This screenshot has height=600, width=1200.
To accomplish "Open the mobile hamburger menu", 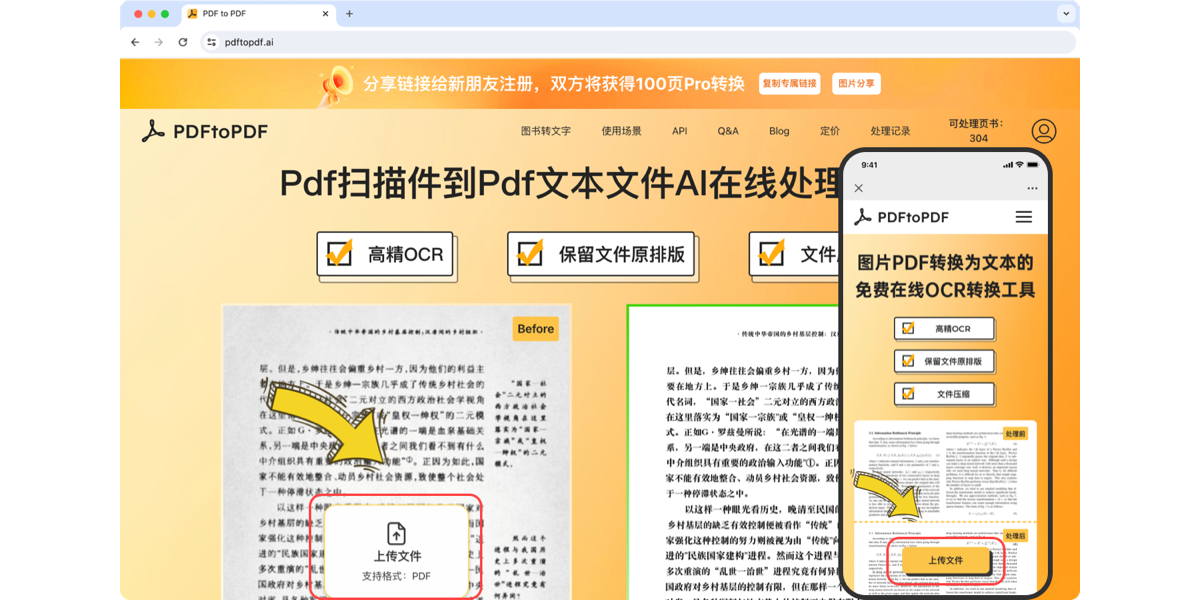I will coord(1023,217).
